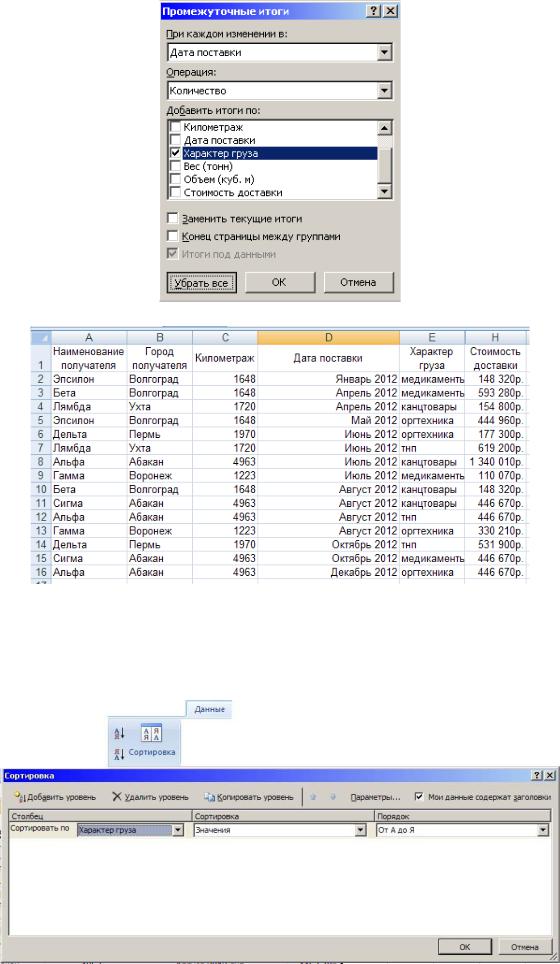This screenshot has height=964, width=560.
Task: Select column A header
Action: 89,337
